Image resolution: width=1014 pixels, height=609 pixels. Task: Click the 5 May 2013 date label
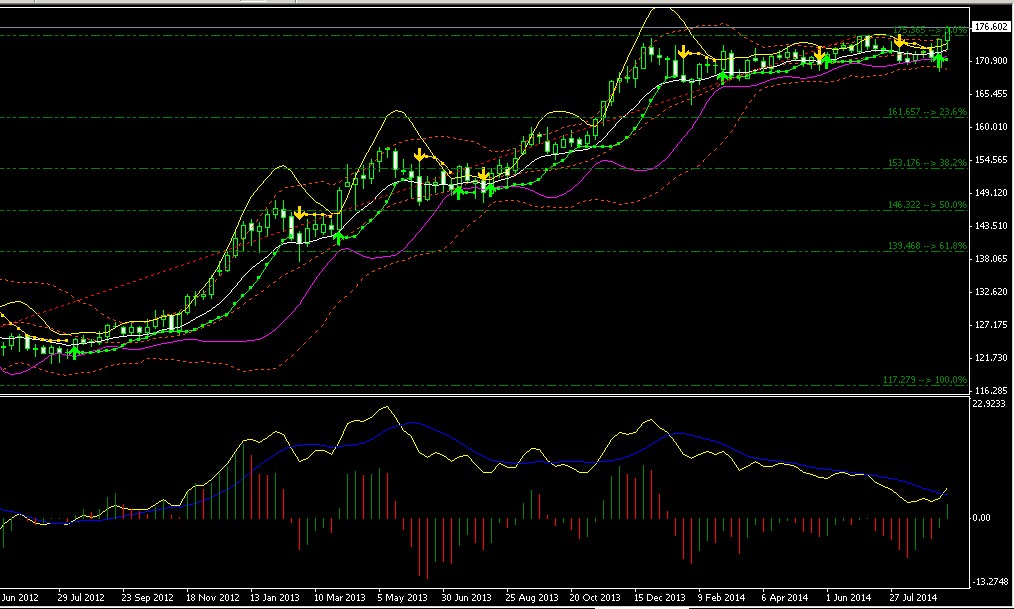click(402, 597)
